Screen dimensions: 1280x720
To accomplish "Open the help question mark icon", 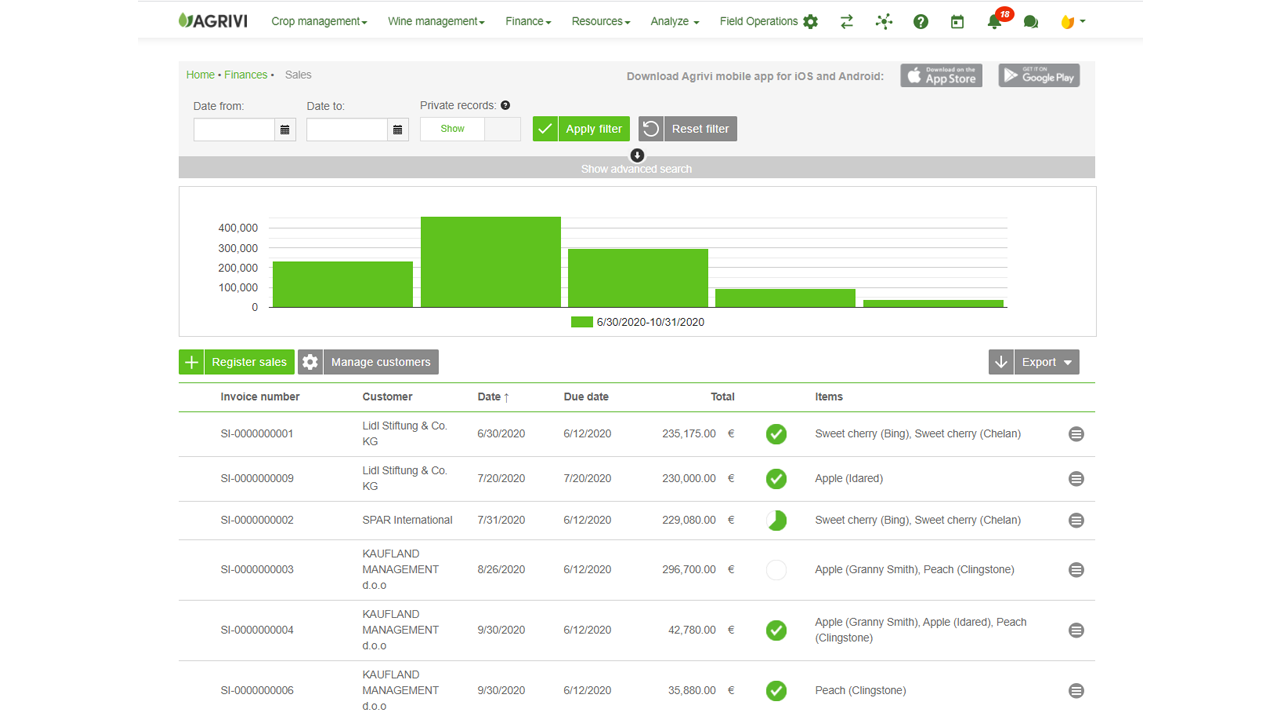I will (920, 21).
